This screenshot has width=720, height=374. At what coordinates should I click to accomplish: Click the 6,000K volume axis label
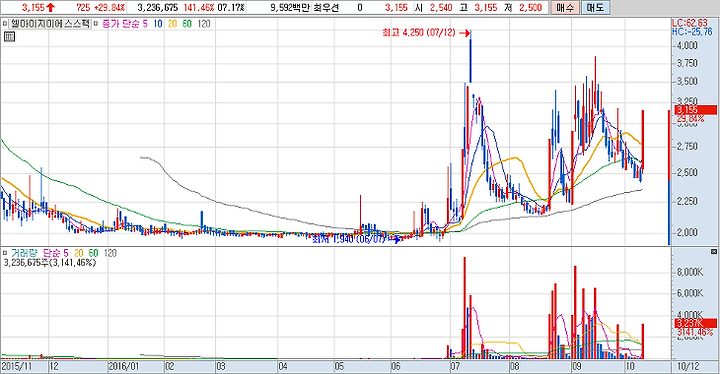[690, 293]
